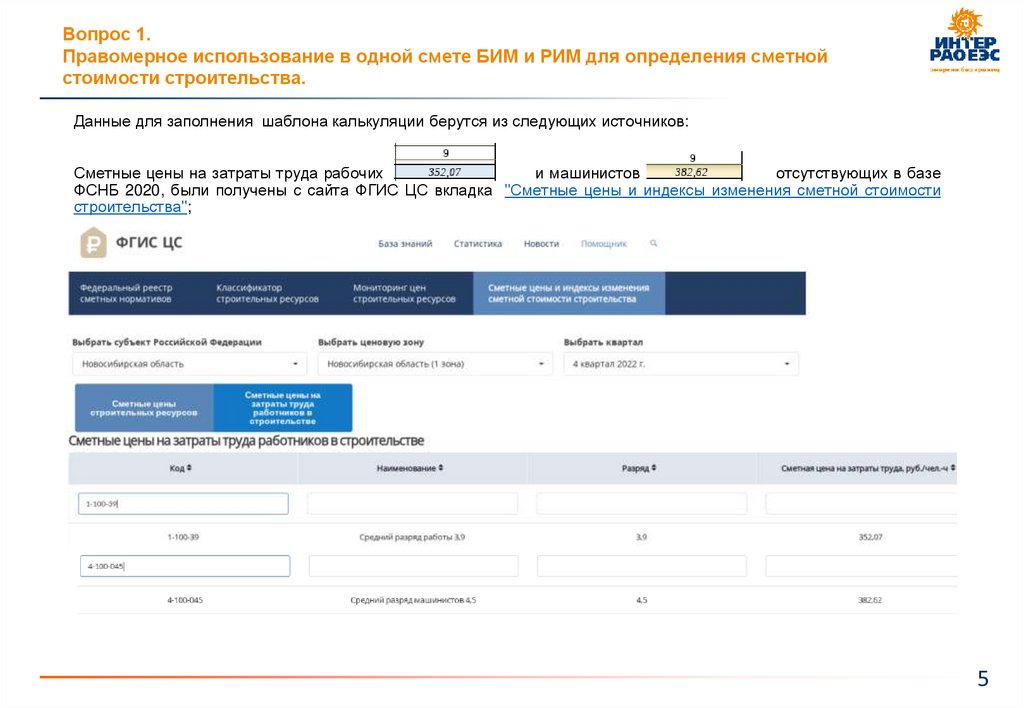Screen dimensions: 1024x708
Task: Select cell Средний разряд машинистов 4,5
Action: [413, 600]
